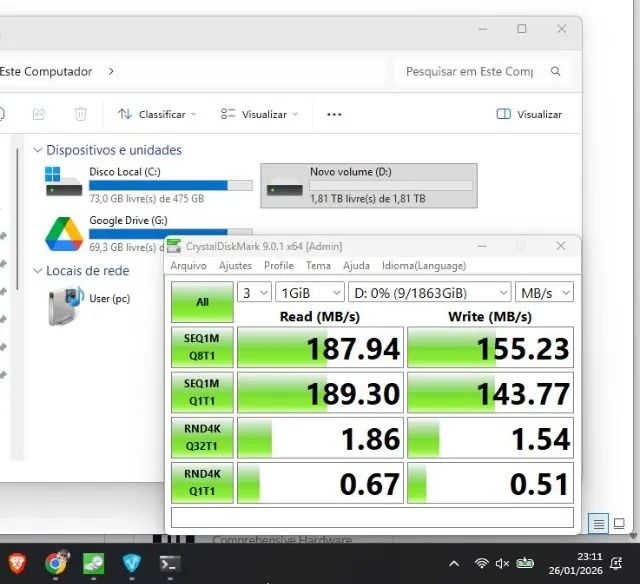
Task: Click the 1.86 random read result
Action: (320, 437)
